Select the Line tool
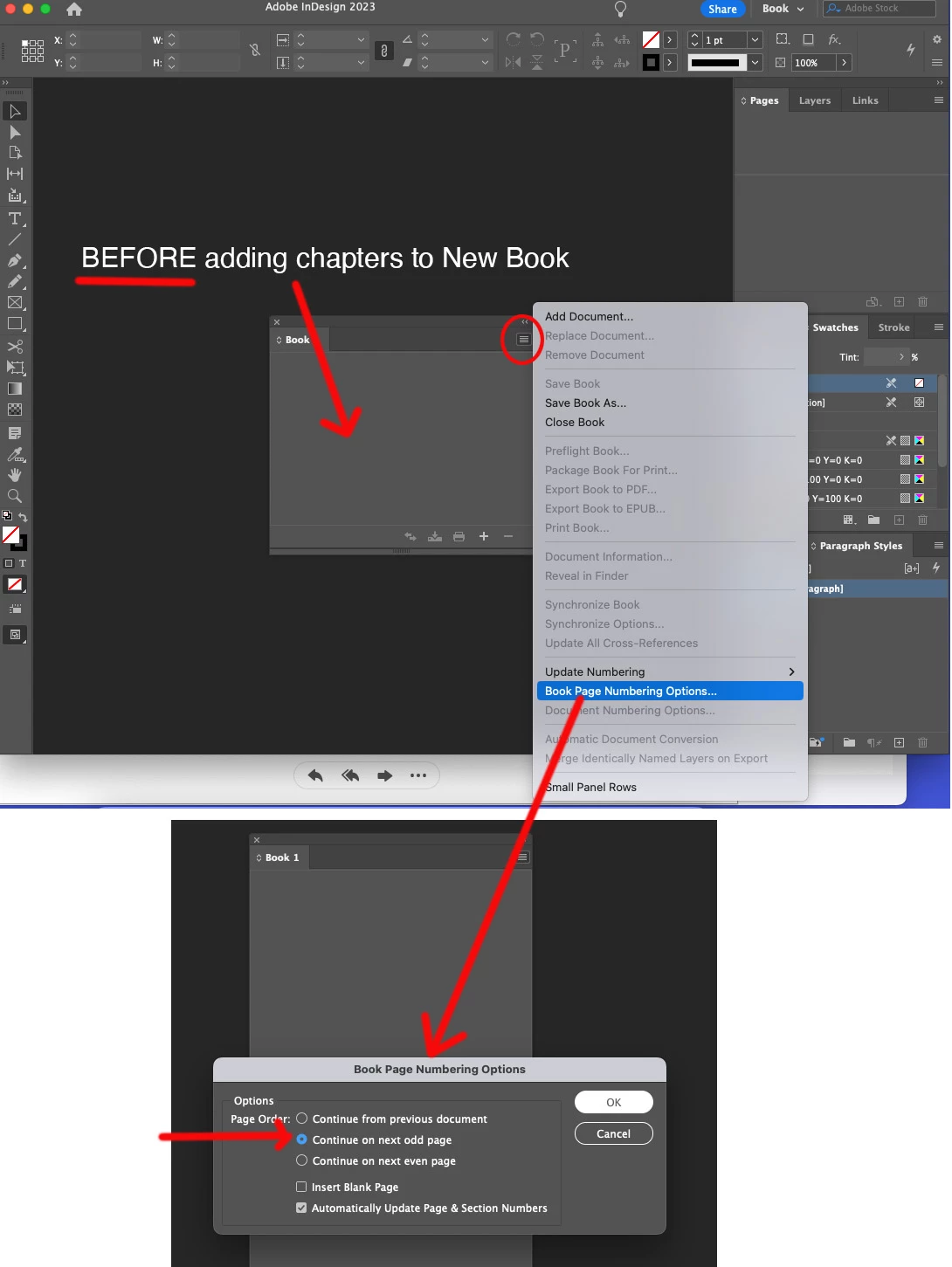 click(15, 239)
